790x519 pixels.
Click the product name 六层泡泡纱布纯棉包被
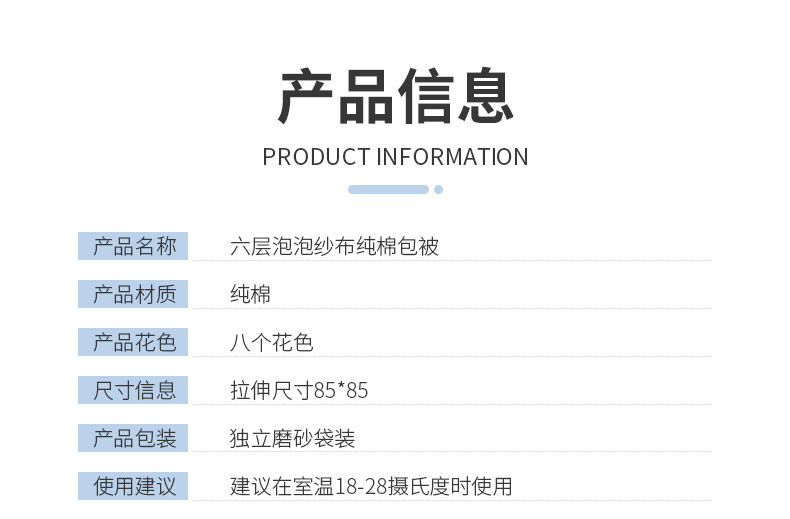tap(334, 246)
